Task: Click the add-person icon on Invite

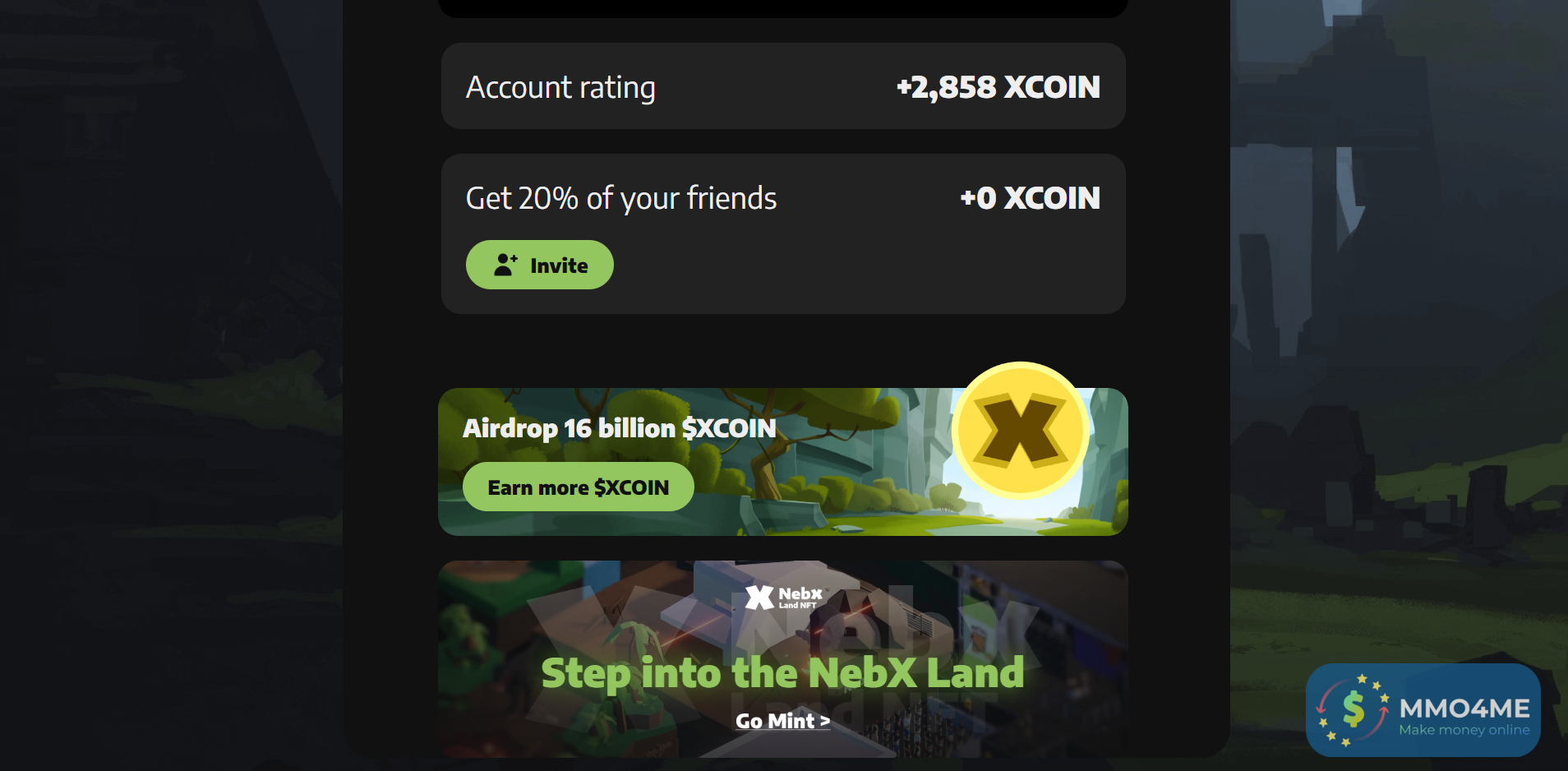Action: [505, 264]
